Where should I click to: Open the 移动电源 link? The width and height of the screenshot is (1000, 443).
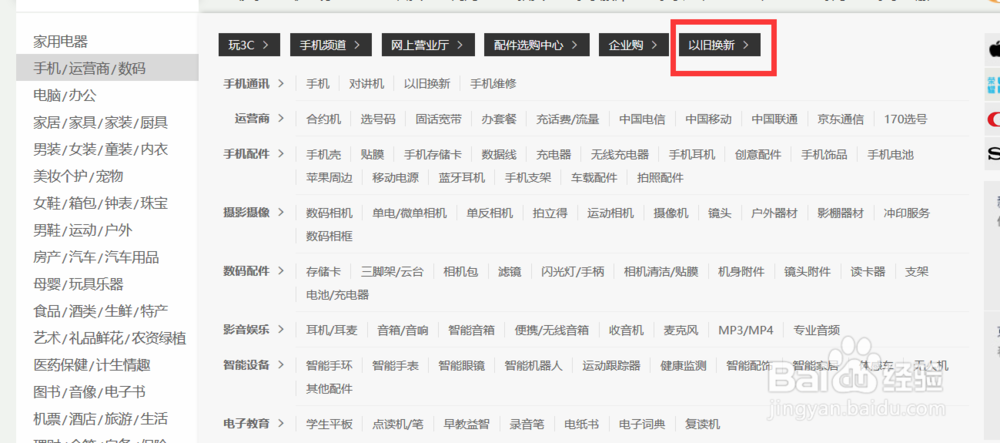395,178
